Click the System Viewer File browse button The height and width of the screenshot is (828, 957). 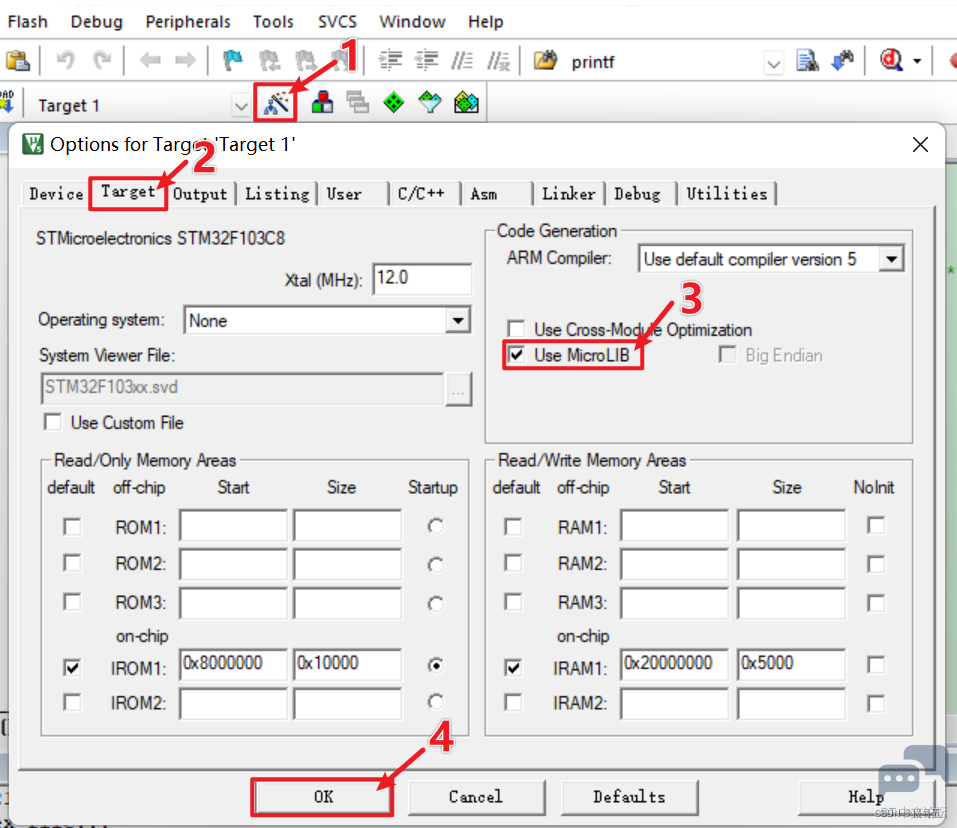point(458,389)
